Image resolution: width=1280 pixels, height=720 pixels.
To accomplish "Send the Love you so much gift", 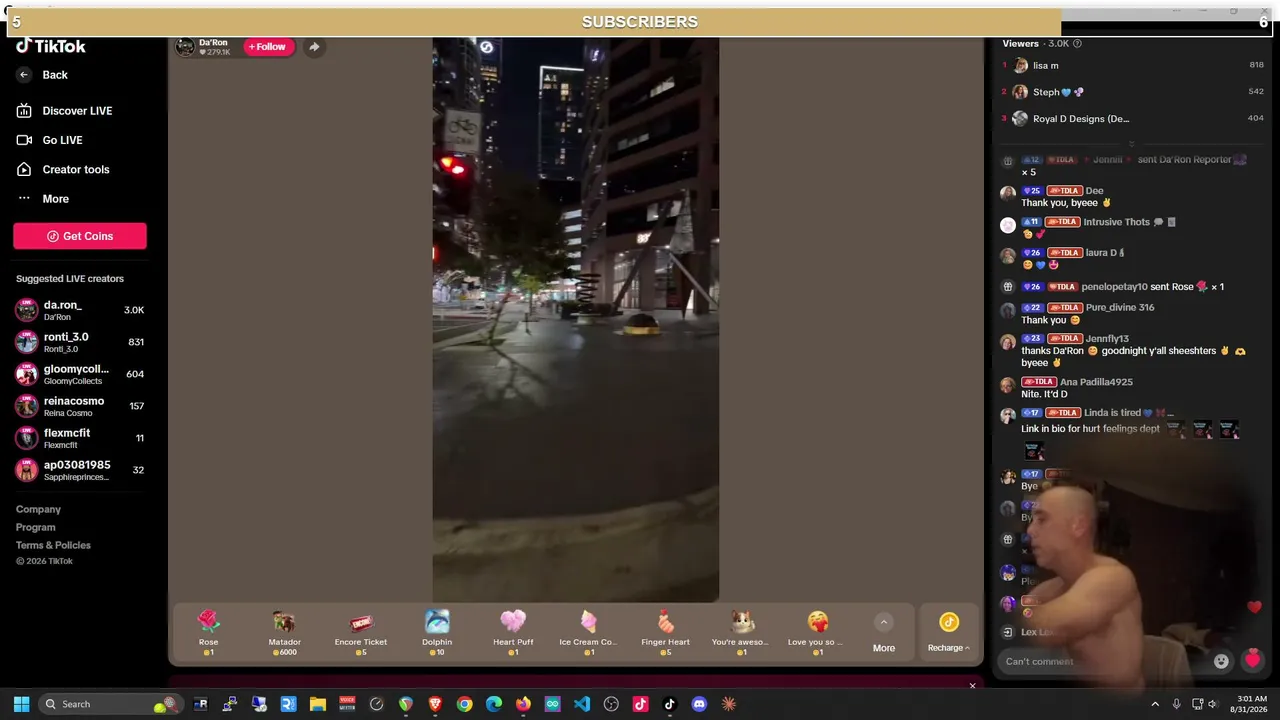I will [818, 633].
